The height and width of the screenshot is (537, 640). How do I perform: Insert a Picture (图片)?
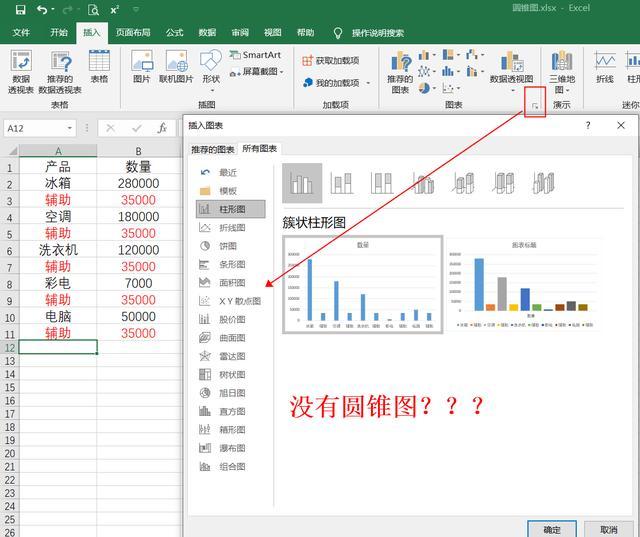142,67
